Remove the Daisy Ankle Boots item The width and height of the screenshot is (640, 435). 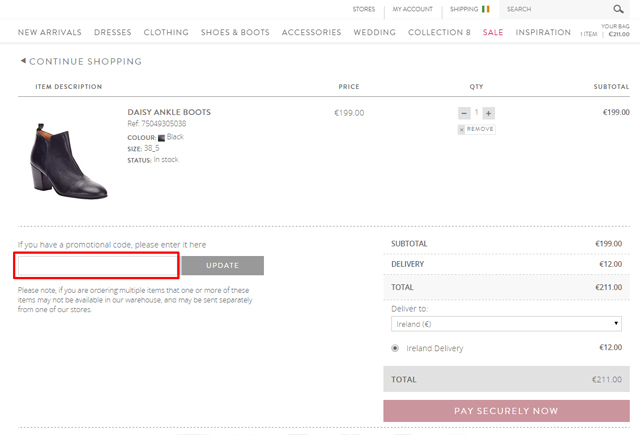point(476,129)
